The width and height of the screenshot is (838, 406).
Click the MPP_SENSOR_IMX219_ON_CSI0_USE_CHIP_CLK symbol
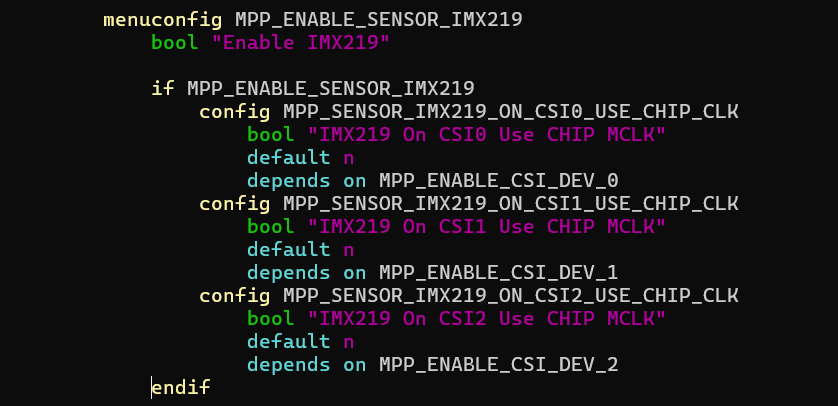coord(510,111)
